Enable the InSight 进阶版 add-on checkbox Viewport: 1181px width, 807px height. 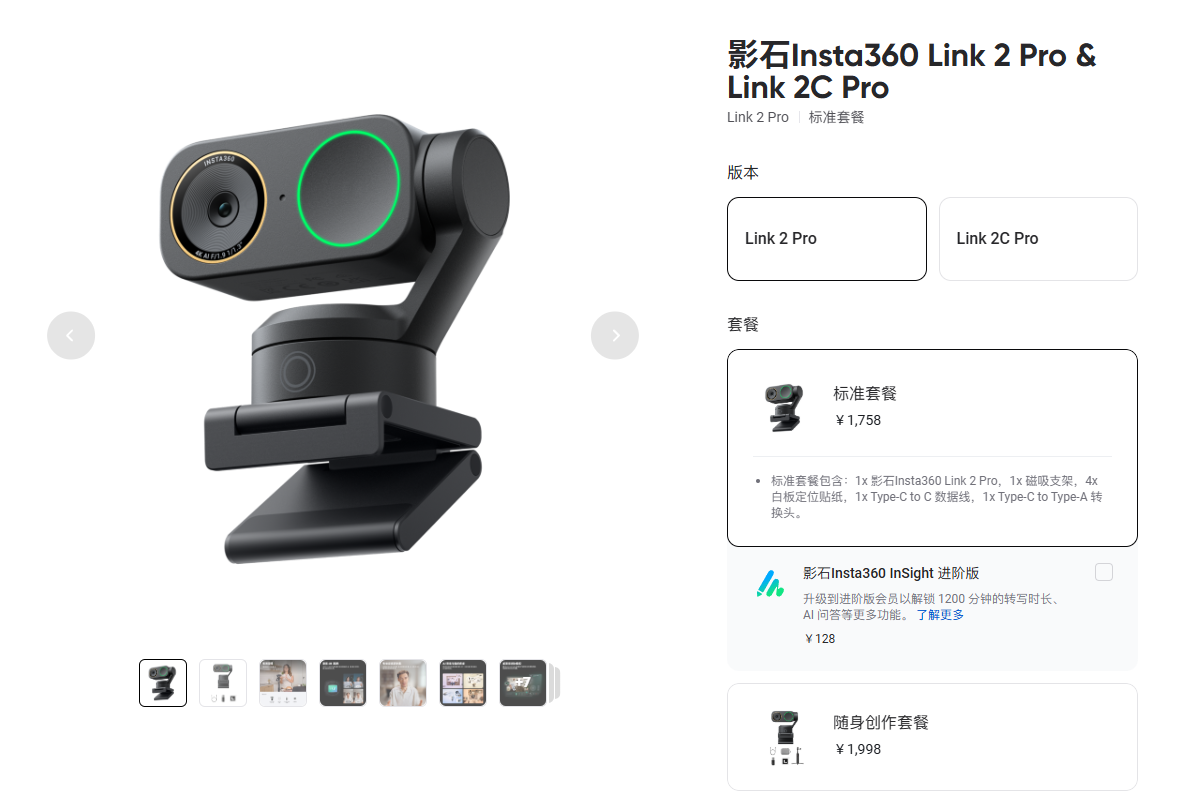click(x=1103, y=573)
